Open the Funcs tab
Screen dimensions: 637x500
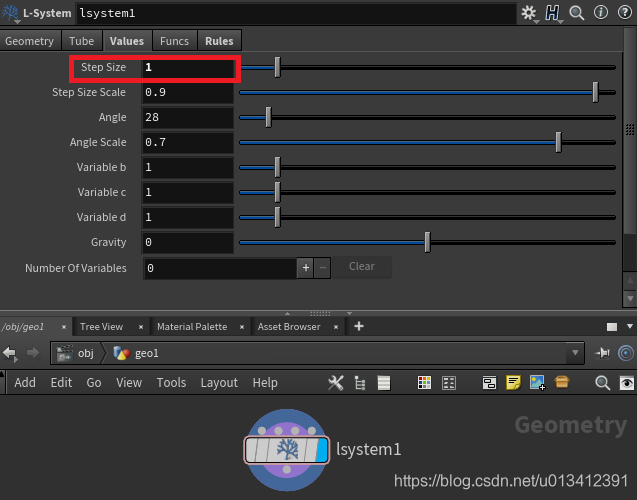click(174, 41)
